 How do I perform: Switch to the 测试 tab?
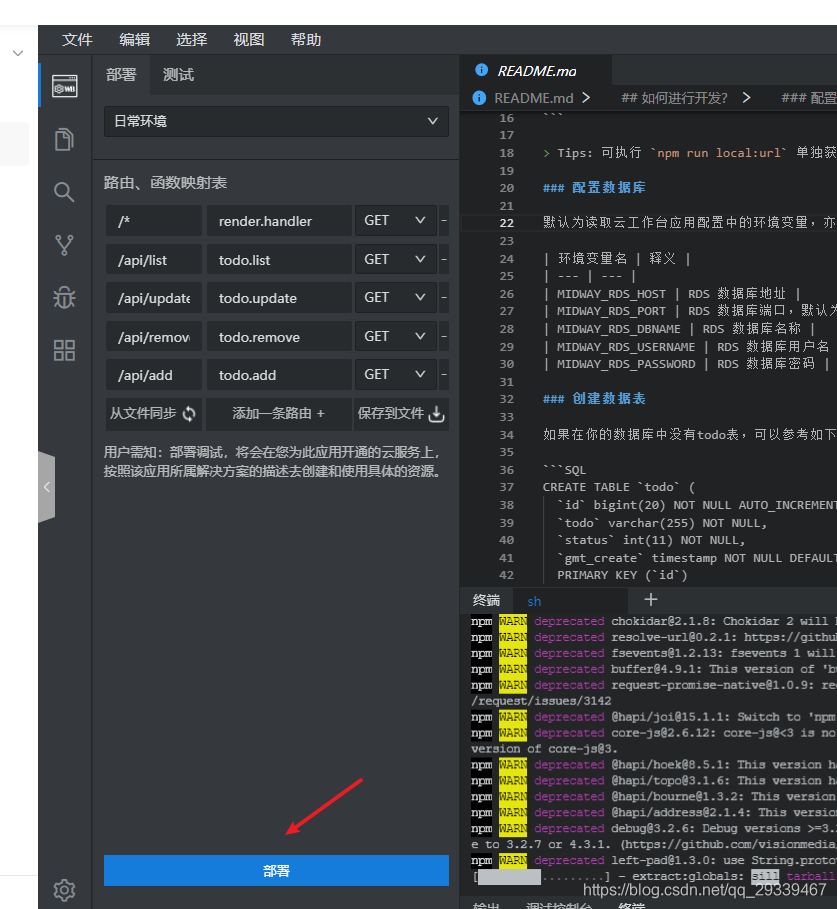tap(179, 75)
